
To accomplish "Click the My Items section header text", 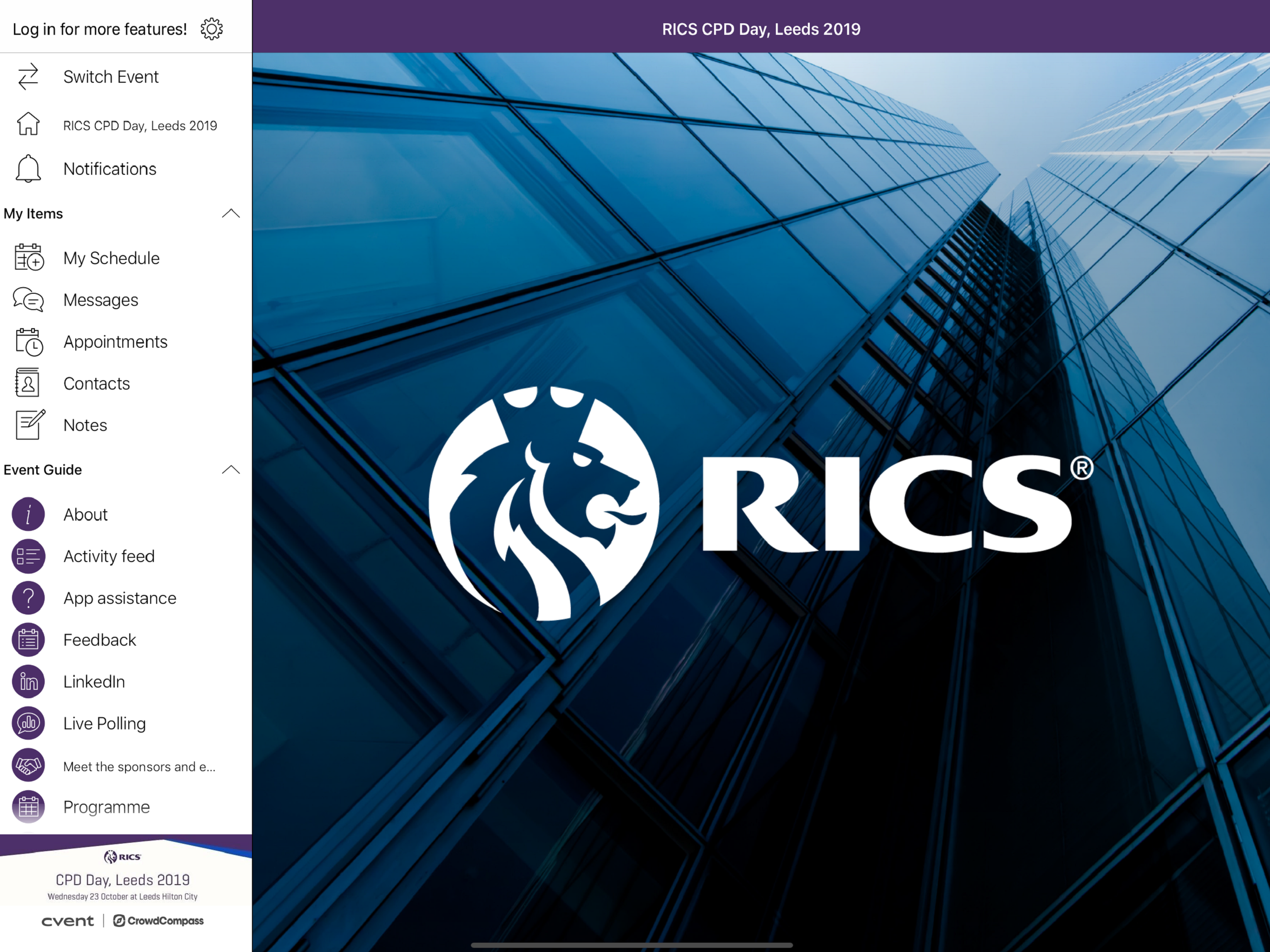I will point(33,214).
